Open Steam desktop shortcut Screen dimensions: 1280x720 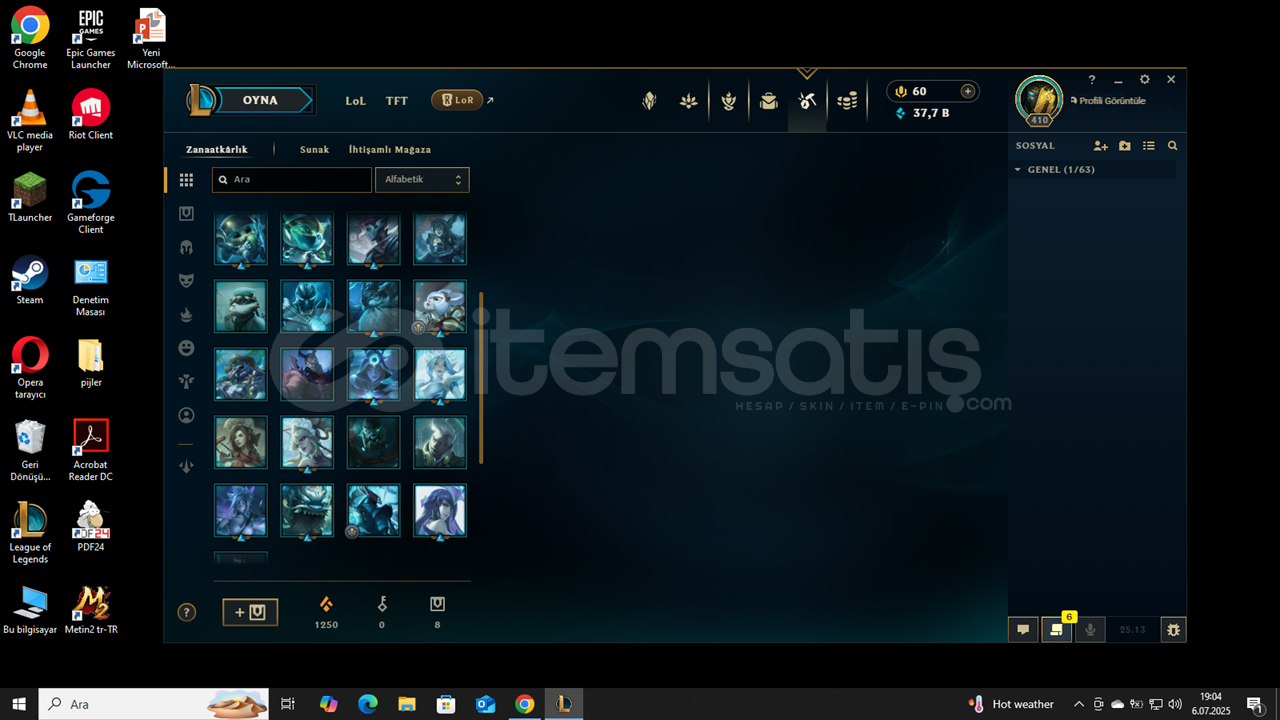[30, 280]
